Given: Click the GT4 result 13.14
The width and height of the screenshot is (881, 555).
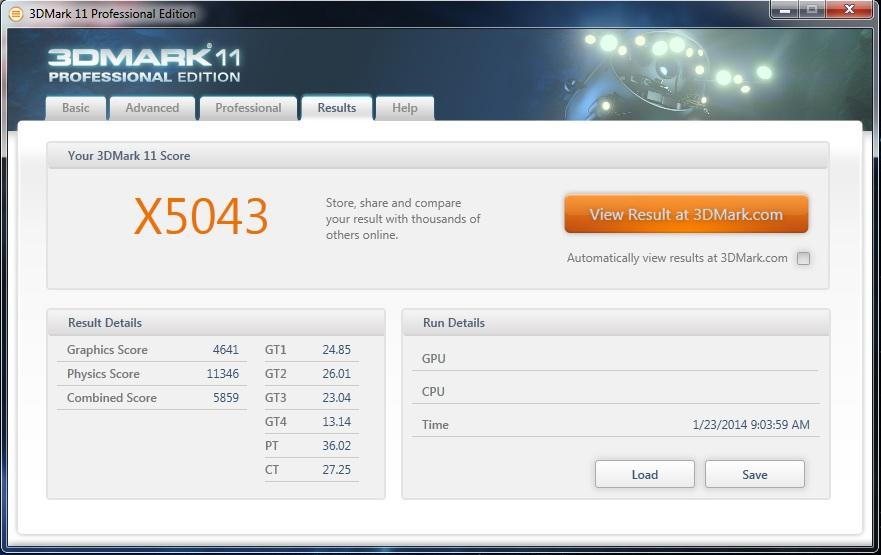Looking at the screenshot, I should 337,422.
